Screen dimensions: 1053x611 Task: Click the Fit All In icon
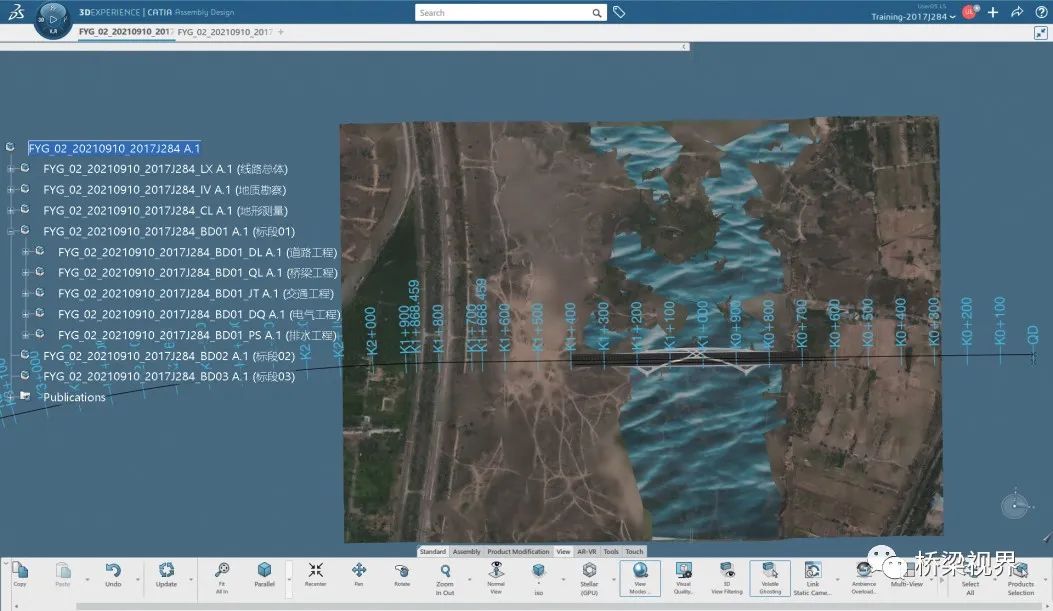[x=222, y=571]
